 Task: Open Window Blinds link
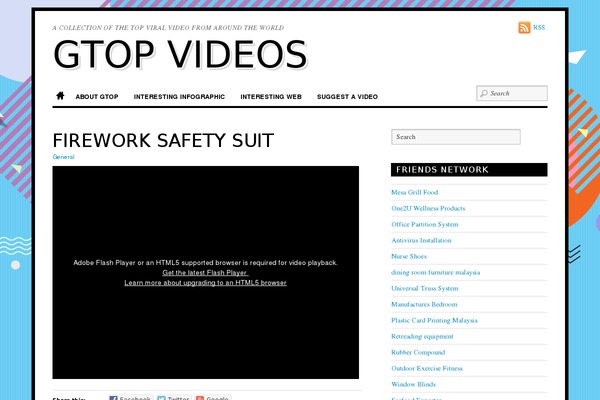pyautogui.click(x=413, y=384)
